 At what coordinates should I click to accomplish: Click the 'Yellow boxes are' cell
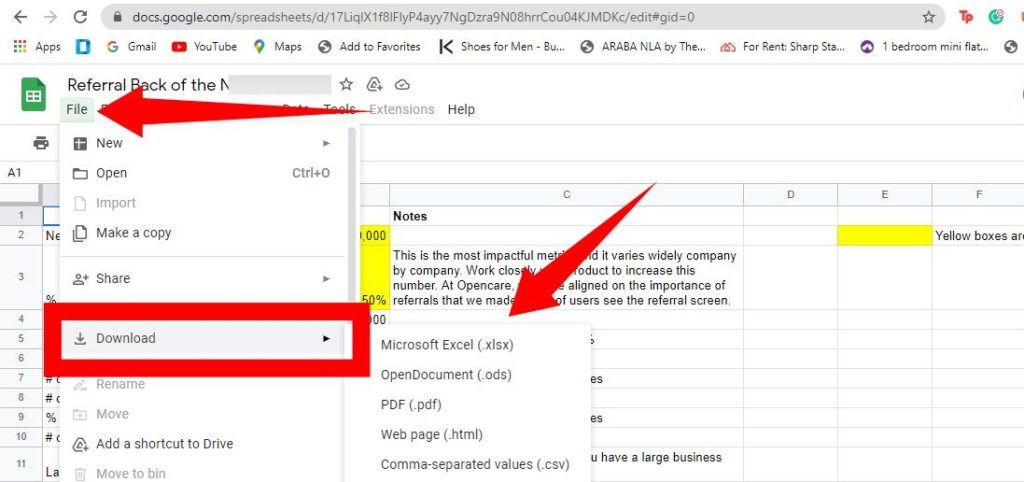click(978, 236)
